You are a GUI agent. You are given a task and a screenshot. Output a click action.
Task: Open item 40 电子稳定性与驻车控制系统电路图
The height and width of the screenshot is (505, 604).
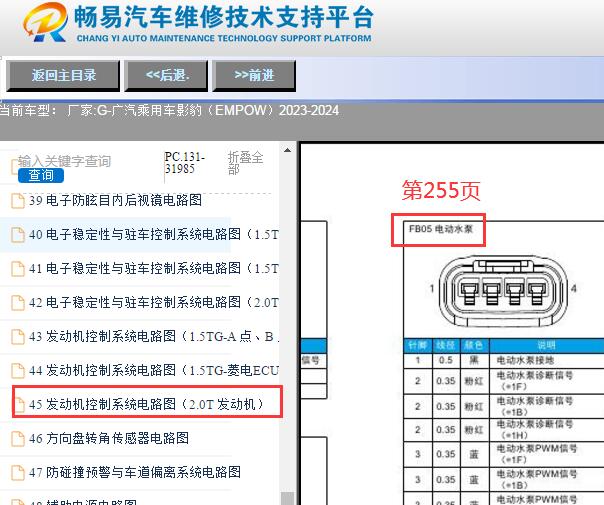tap(153, 234)
